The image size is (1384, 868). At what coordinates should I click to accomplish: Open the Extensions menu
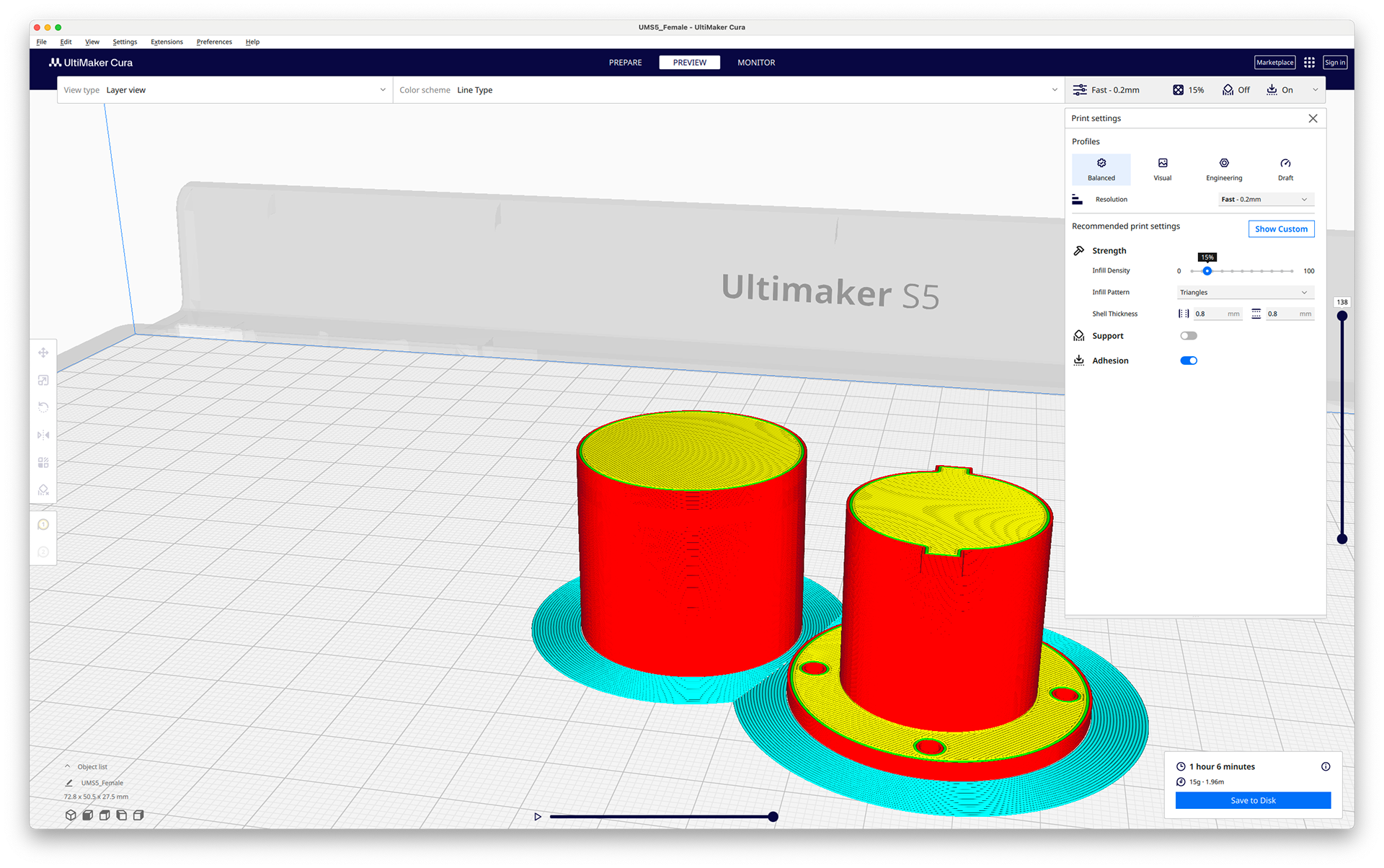[x=167, y=42]
